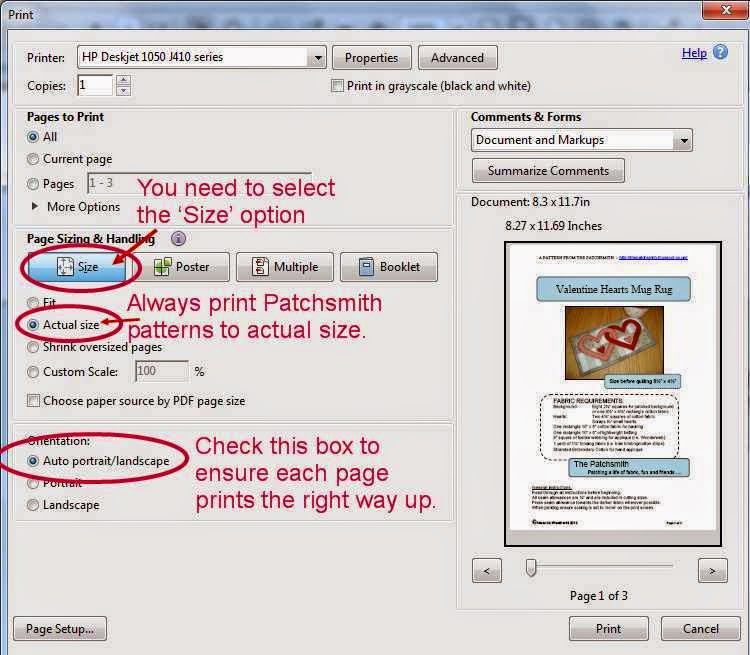Choose the Actual size radio button
This screenshot has height=655, width=750.
[x=33, y=324]
